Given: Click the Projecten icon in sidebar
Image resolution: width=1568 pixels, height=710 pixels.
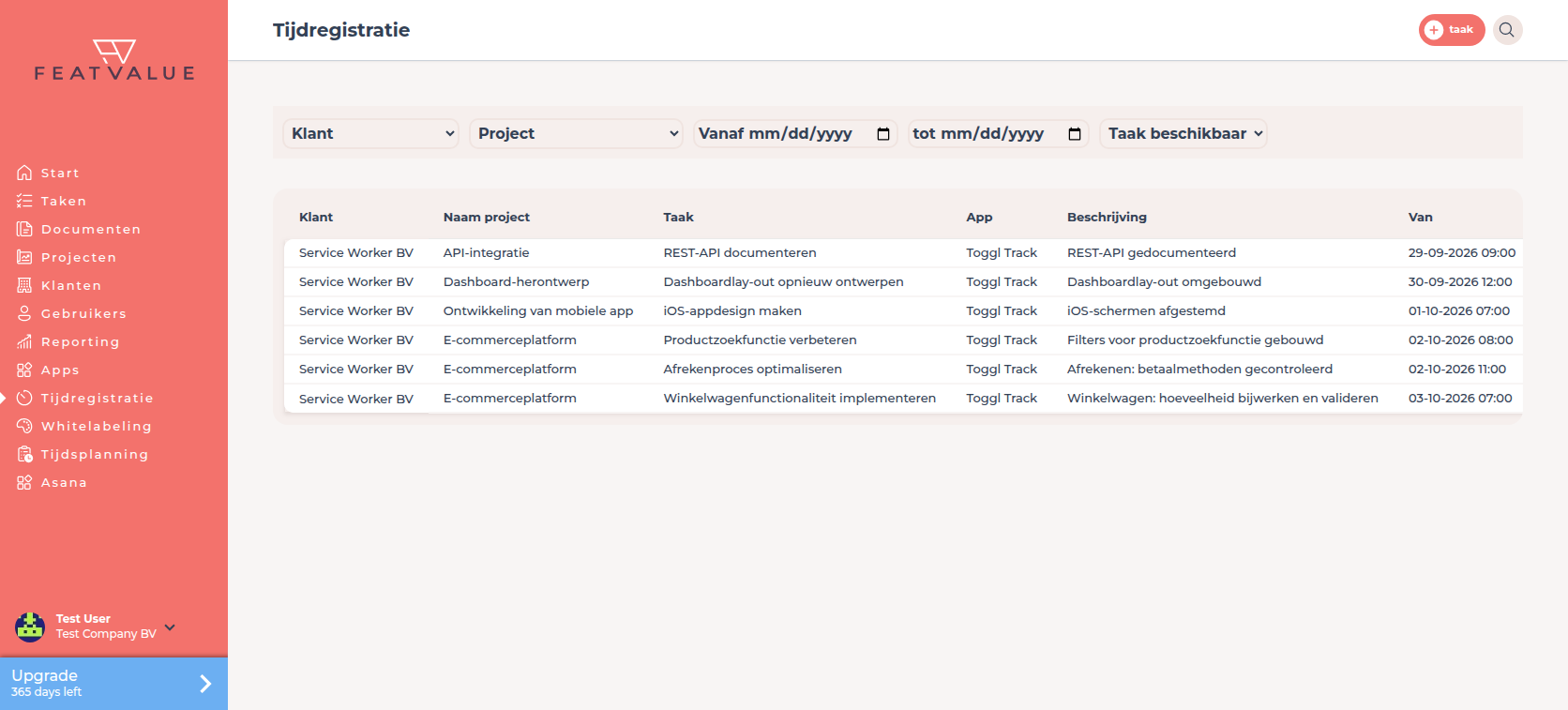Looking at the screenshot, I should (x=24, y=257).
